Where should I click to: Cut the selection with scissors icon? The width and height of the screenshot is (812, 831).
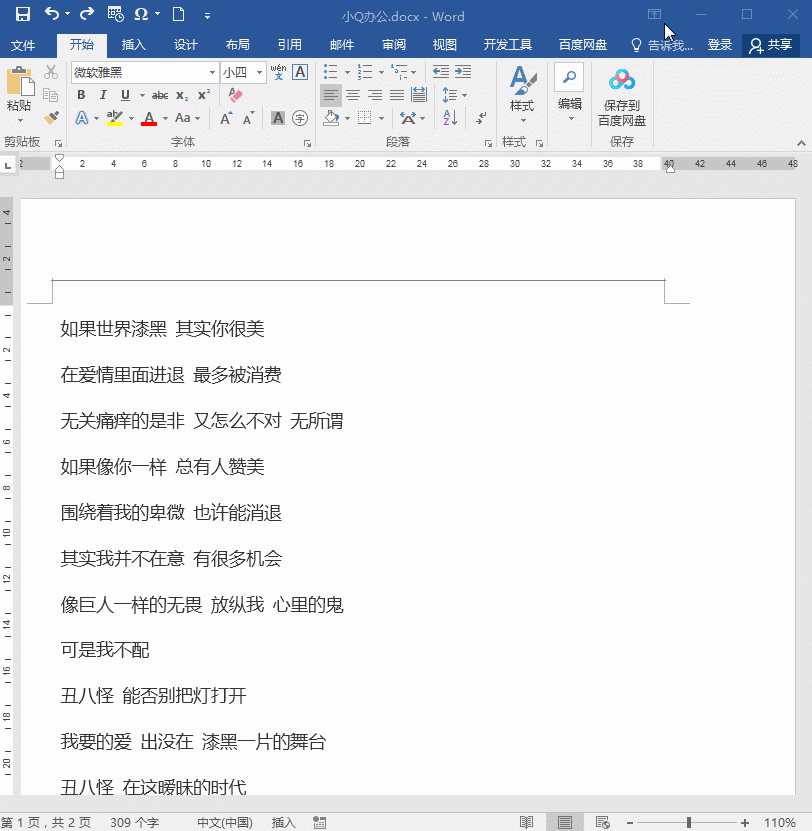51,72
